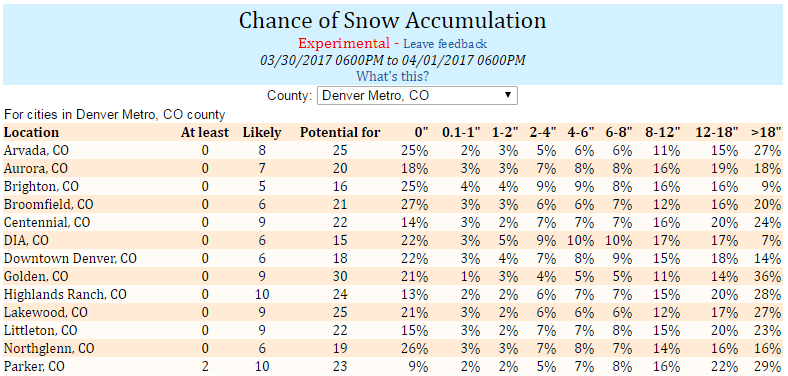788x376 pixels.
Task: Click the At least column header
Action: pyautogui.click(x=205, y=132)
